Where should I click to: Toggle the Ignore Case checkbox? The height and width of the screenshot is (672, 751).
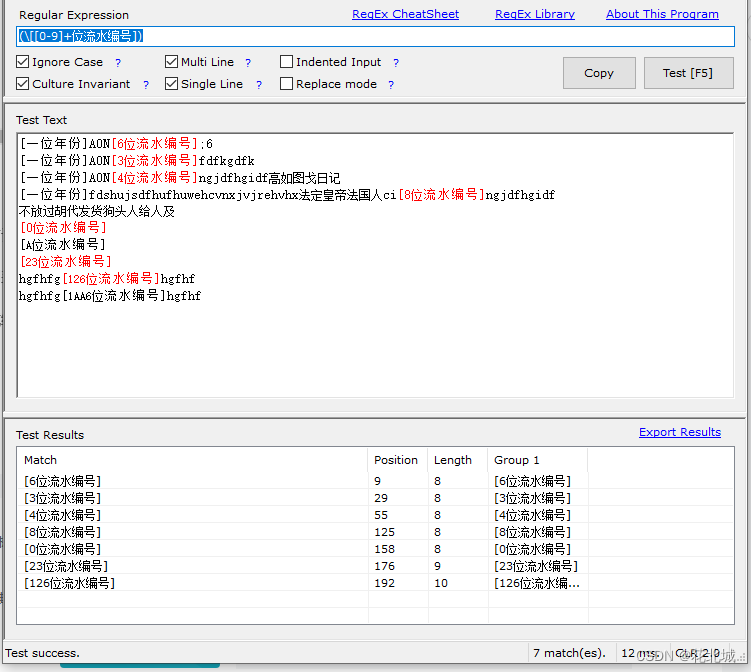pyautogui.click(x=23, y=62)
